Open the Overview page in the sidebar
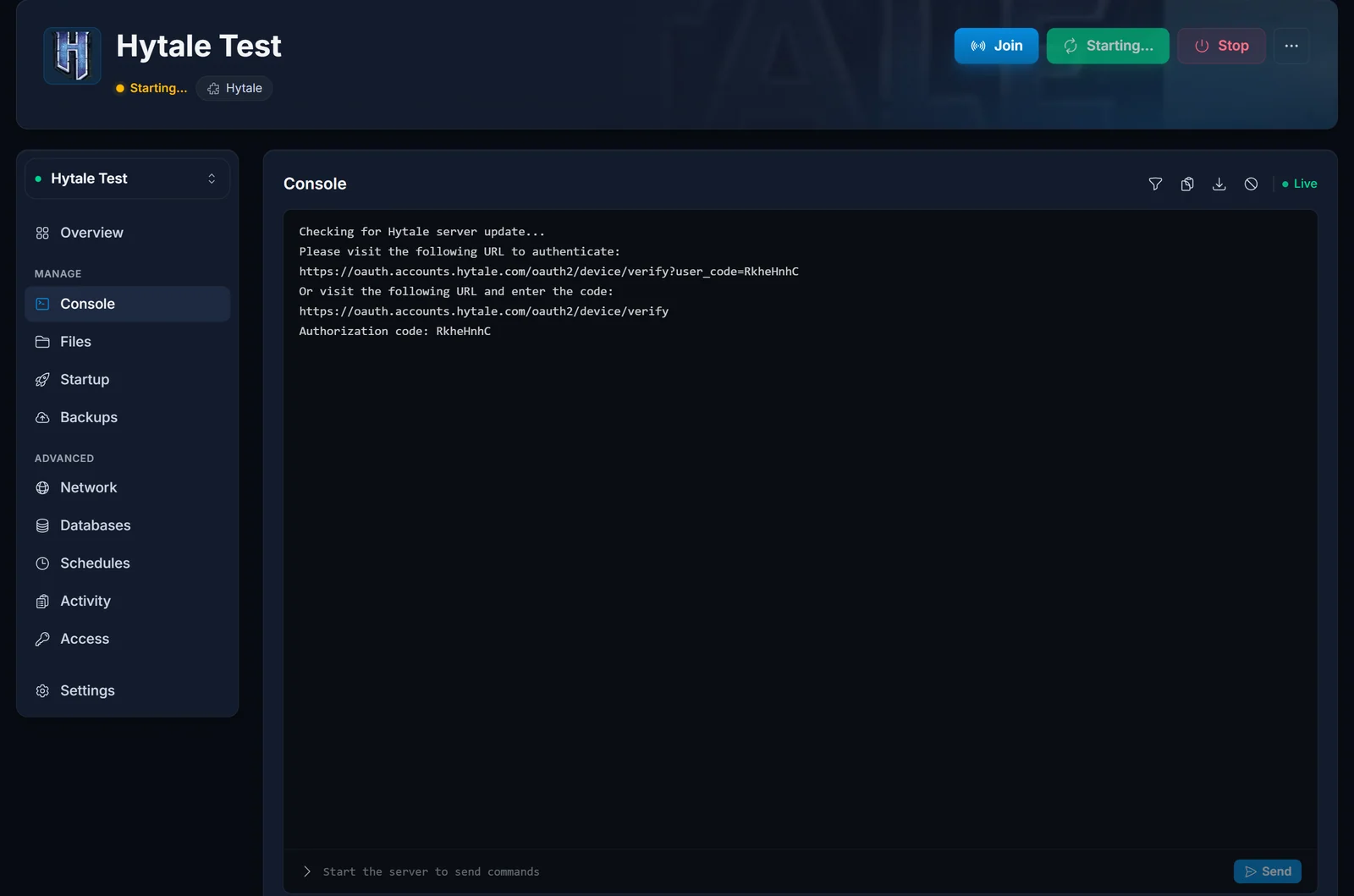This screenshot has height=896, width=1354. (x=128, y=233)
